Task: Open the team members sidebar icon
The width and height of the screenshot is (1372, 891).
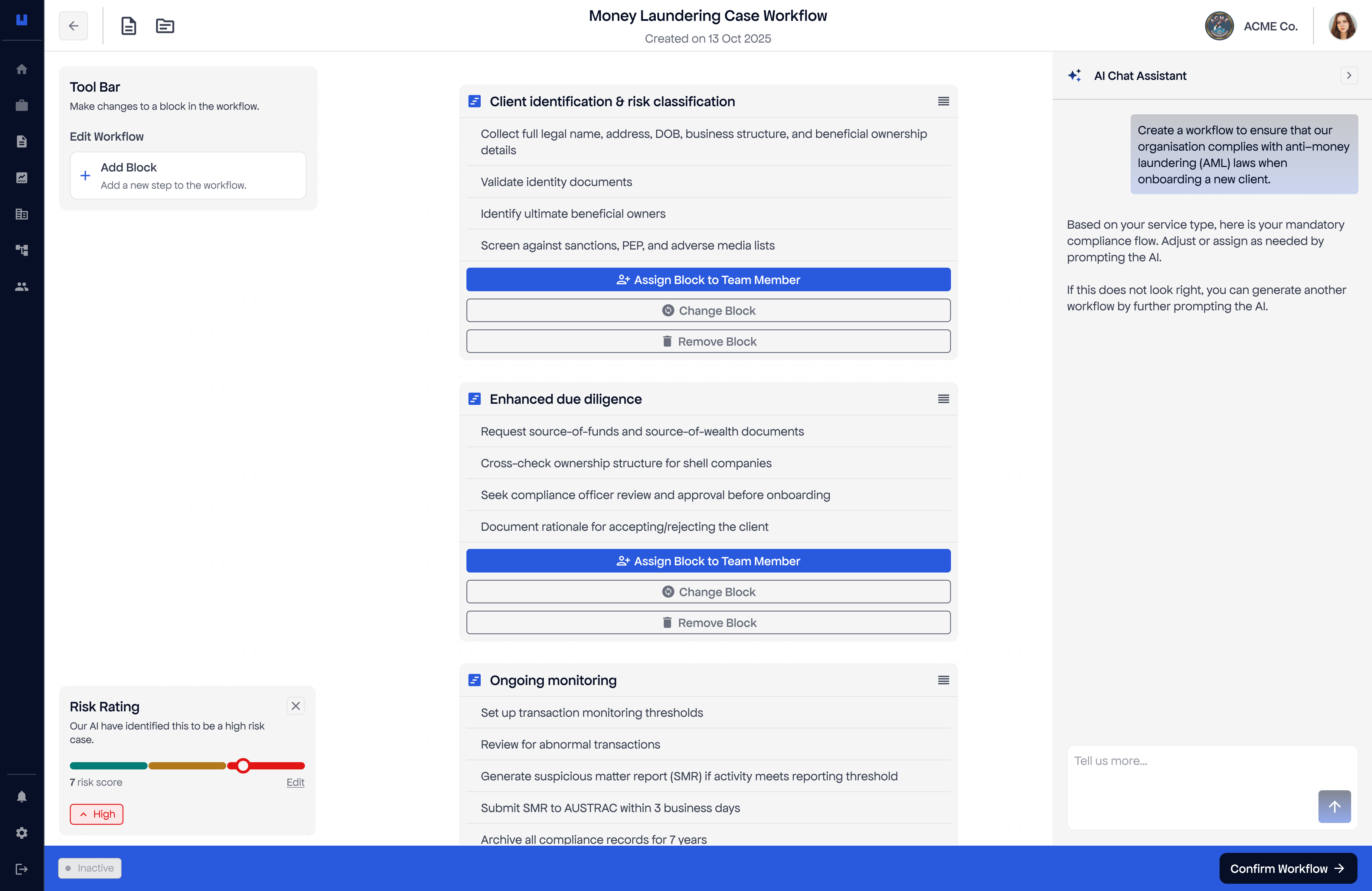Action: [22, 286]
